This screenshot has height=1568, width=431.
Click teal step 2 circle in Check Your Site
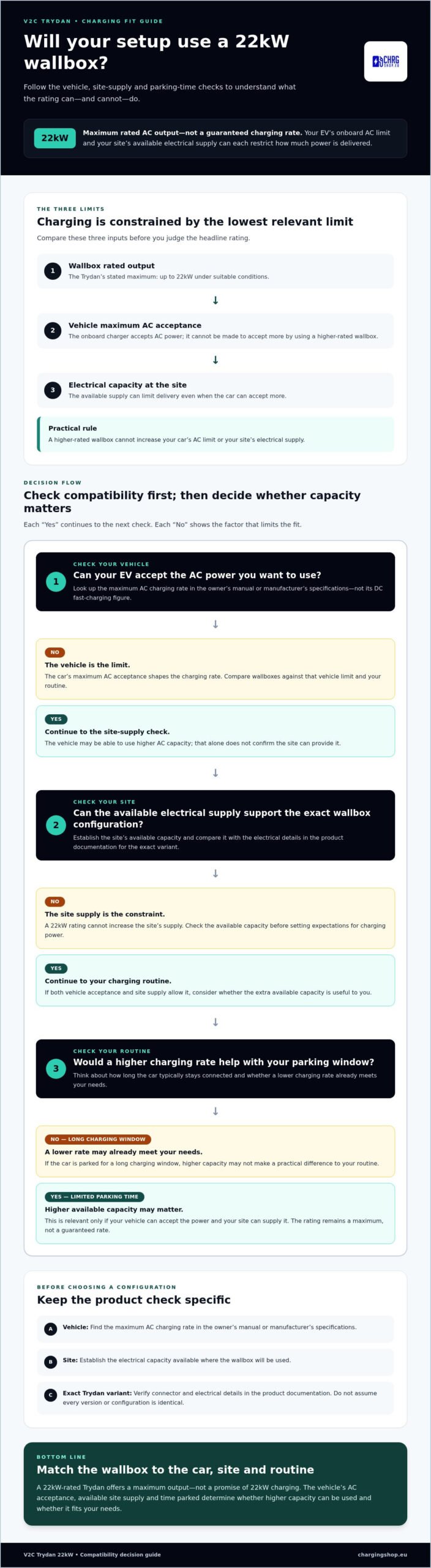[x=56, y=825]
